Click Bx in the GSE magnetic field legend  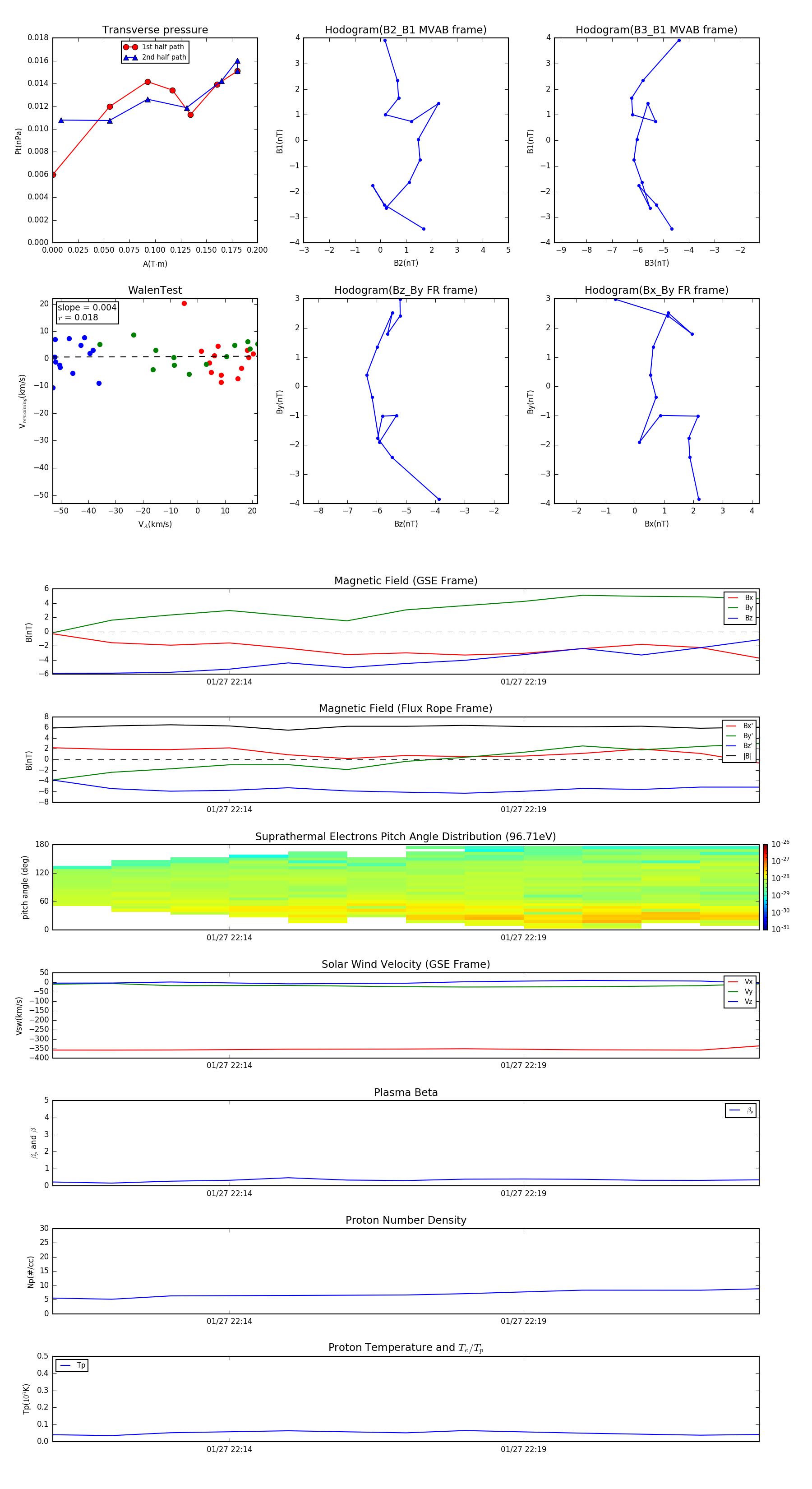(x=741, y=598)
